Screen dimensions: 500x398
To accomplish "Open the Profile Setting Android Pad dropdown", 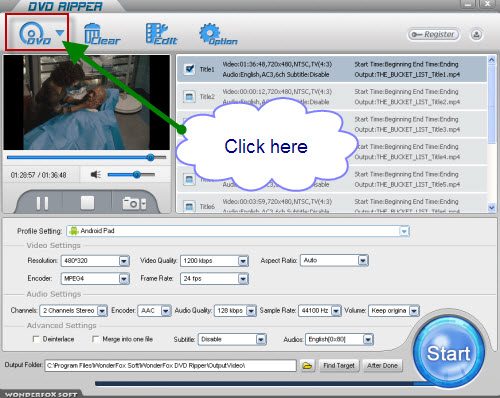I will (238, 231).
